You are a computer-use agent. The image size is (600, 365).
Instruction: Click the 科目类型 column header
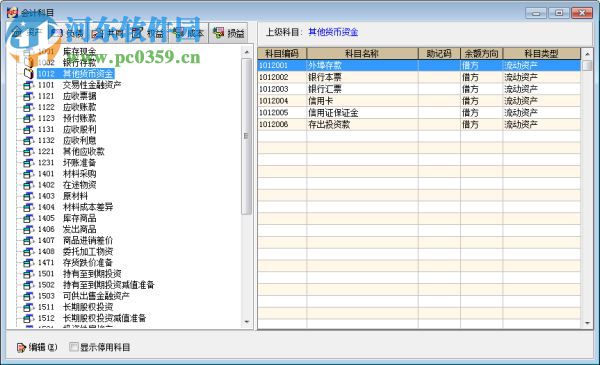coord(542,54)
